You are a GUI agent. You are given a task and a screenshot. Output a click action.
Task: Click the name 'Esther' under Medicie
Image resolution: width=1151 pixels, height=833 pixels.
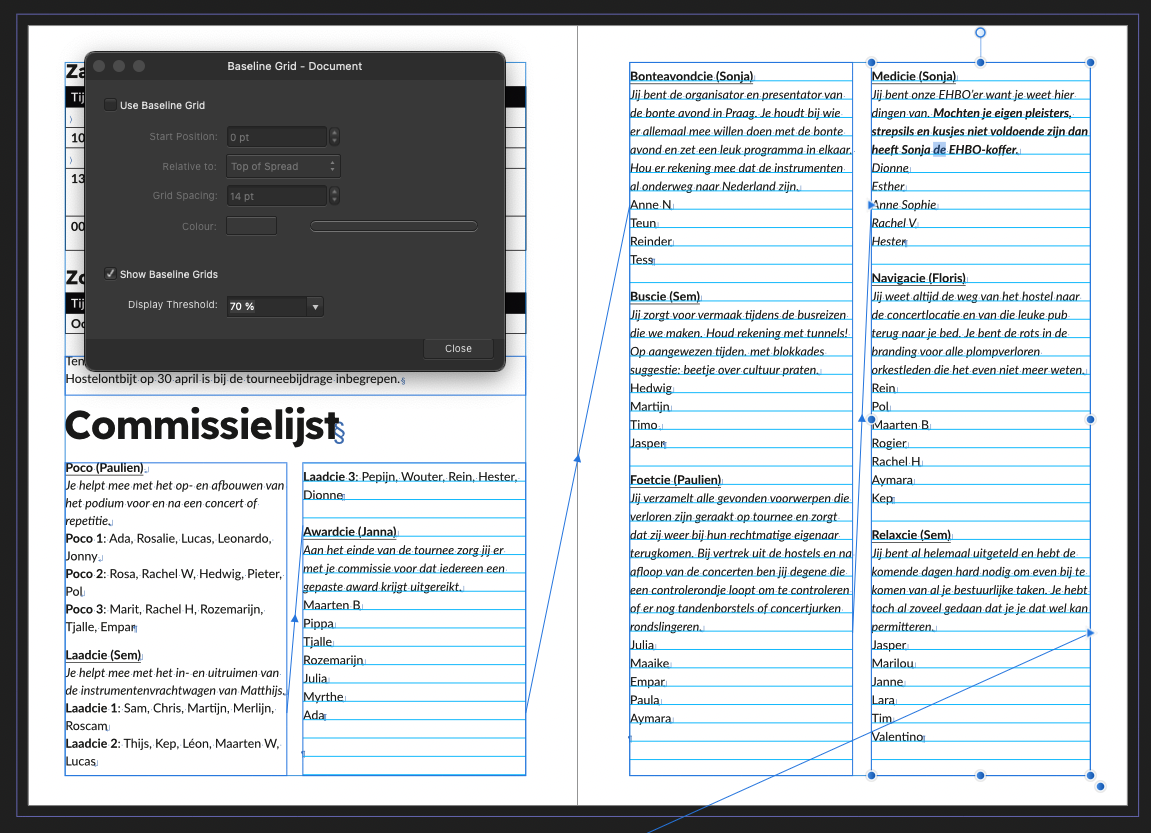pyautogui.click(x=888, y=186)
